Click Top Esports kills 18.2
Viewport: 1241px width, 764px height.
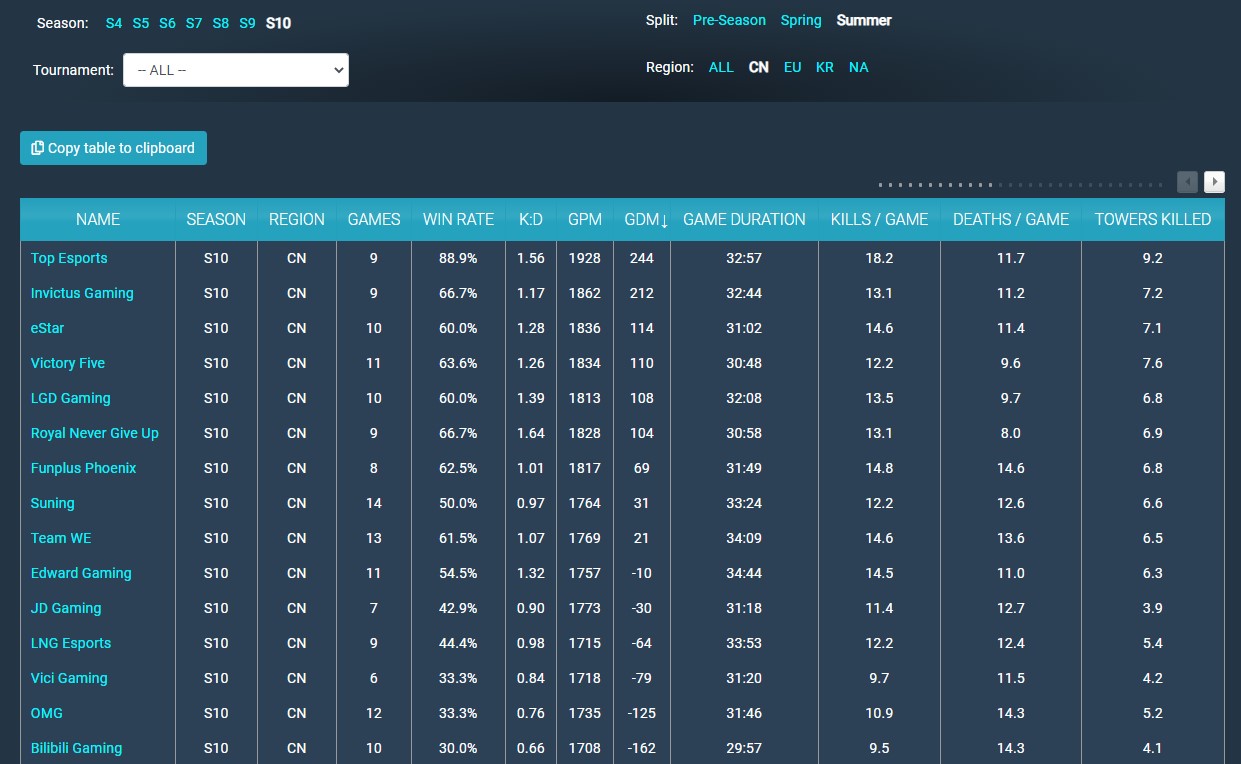(879, 258)
